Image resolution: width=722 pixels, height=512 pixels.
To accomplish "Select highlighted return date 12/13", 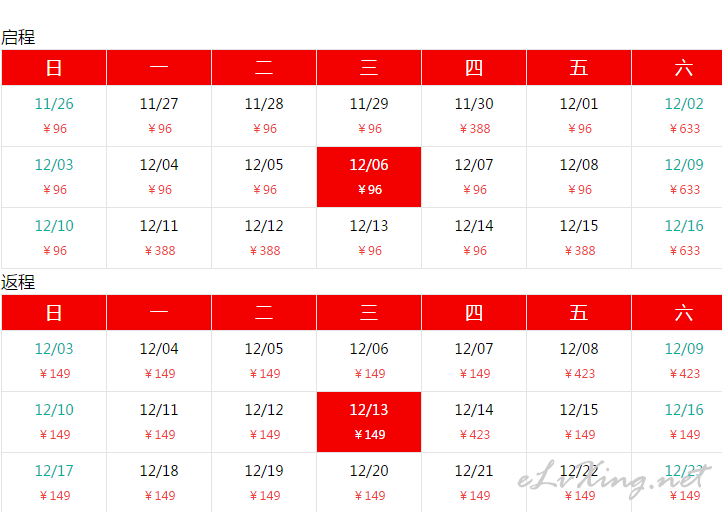I will (369, 422).
